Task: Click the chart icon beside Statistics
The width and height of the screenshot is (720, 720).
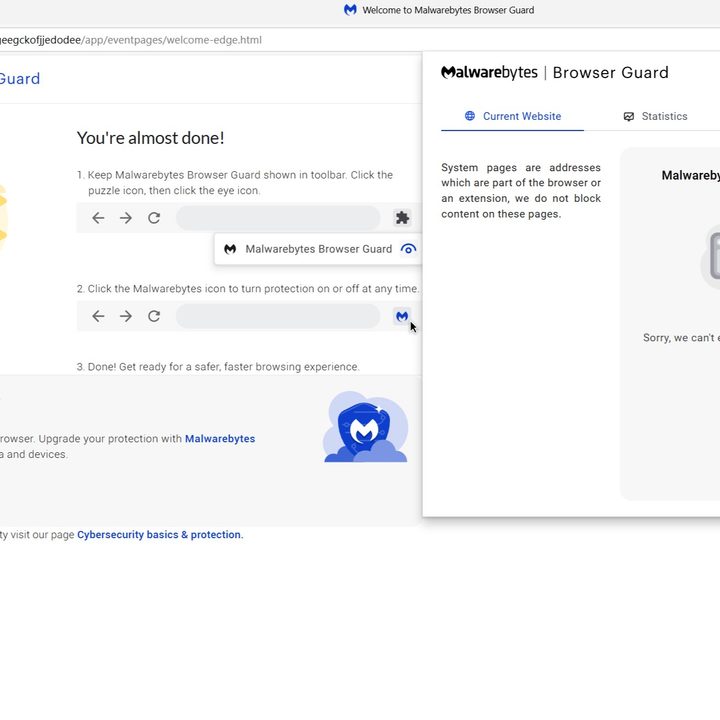Action: 629,117
